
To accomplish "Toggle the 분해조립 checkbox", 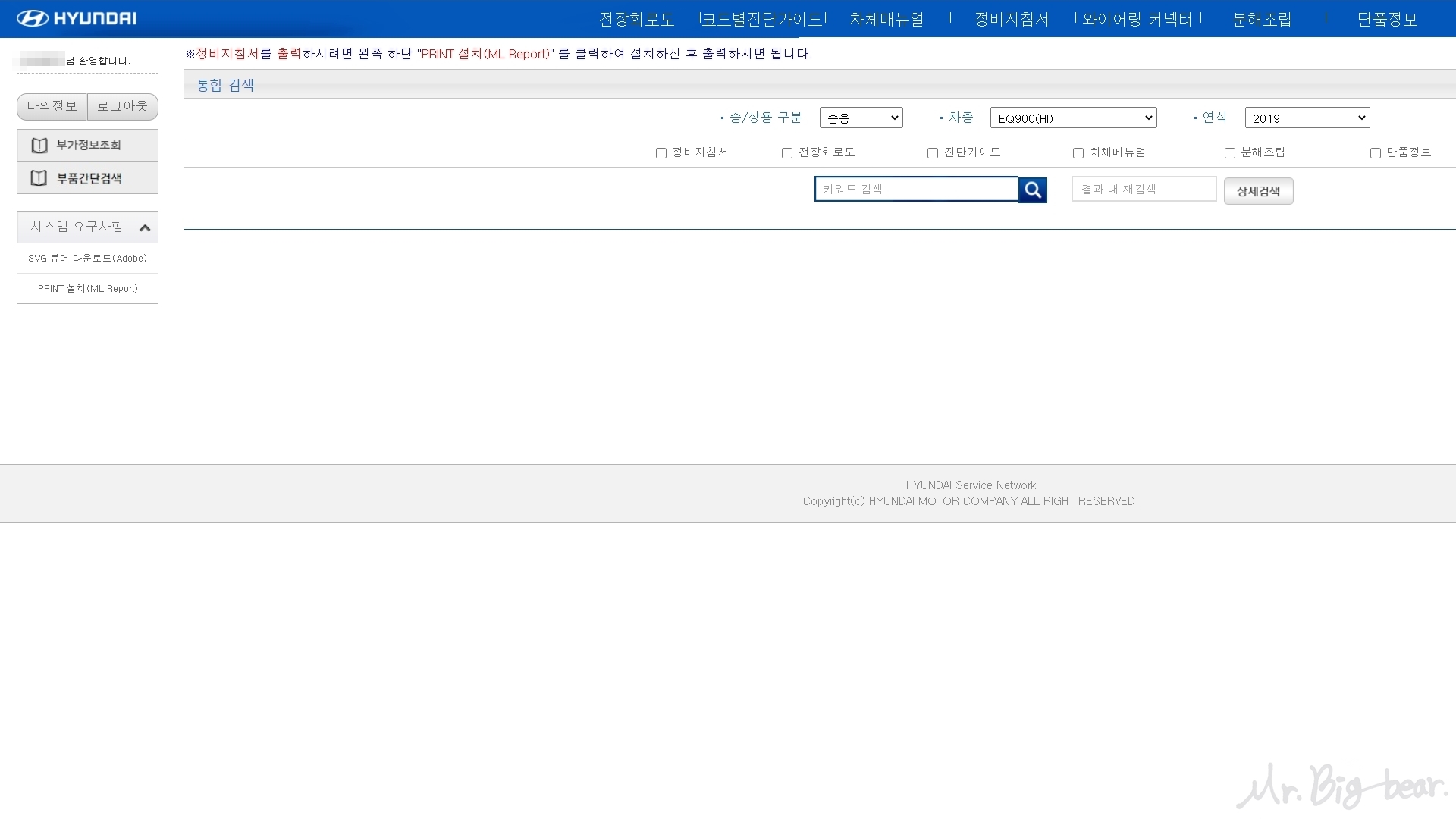I will (1230, 153).
